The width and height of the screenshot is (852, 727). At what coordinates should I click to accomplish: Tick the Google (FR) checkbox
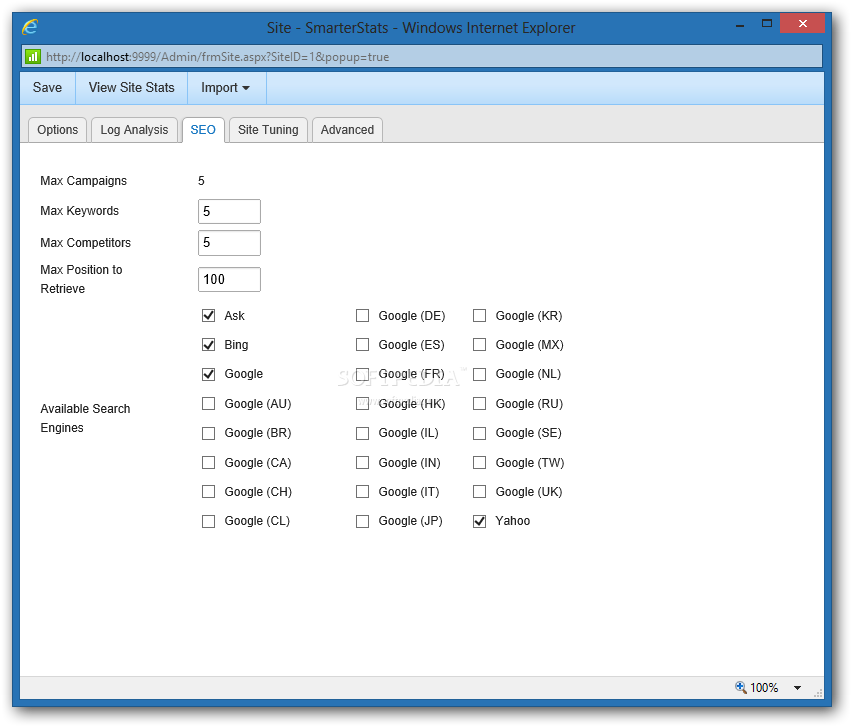362,374
